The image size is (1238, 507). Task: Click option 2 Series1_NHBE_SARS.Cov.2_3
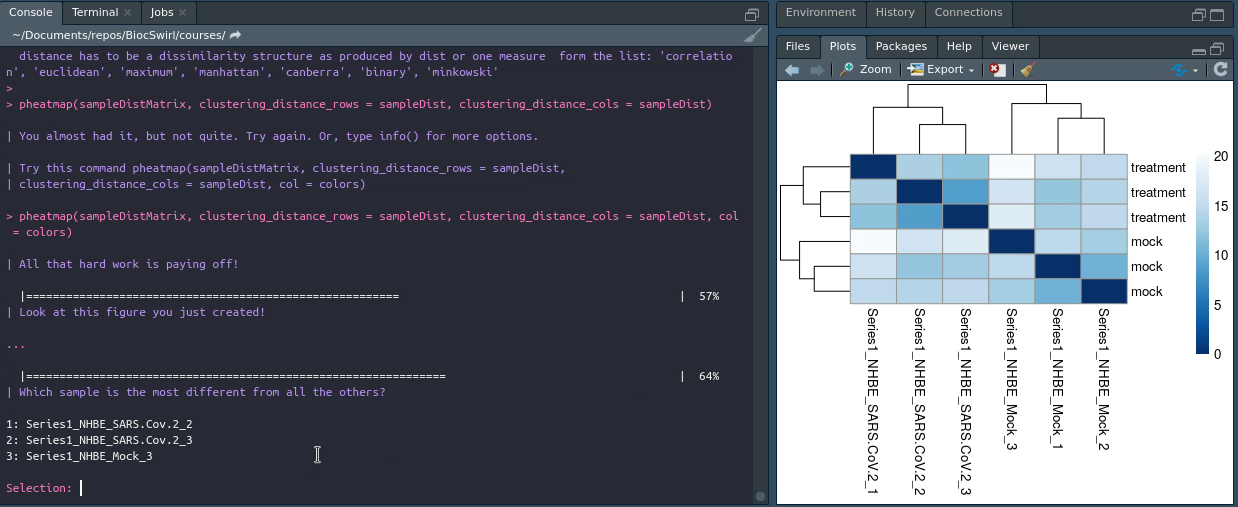[x=99, y=440]
